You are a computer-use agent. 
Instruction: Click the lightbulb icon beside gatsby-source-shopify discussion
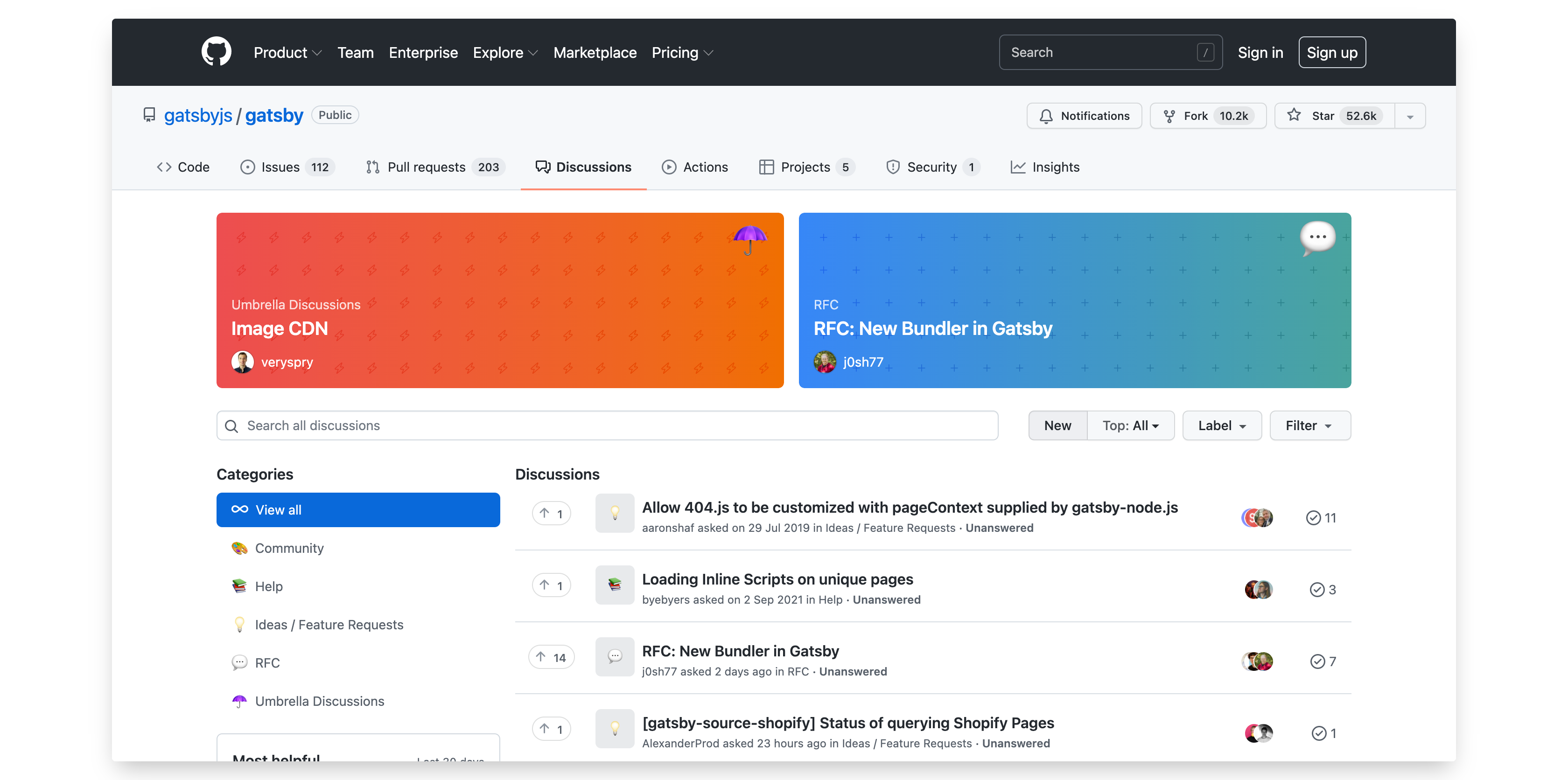click(615, 728)
